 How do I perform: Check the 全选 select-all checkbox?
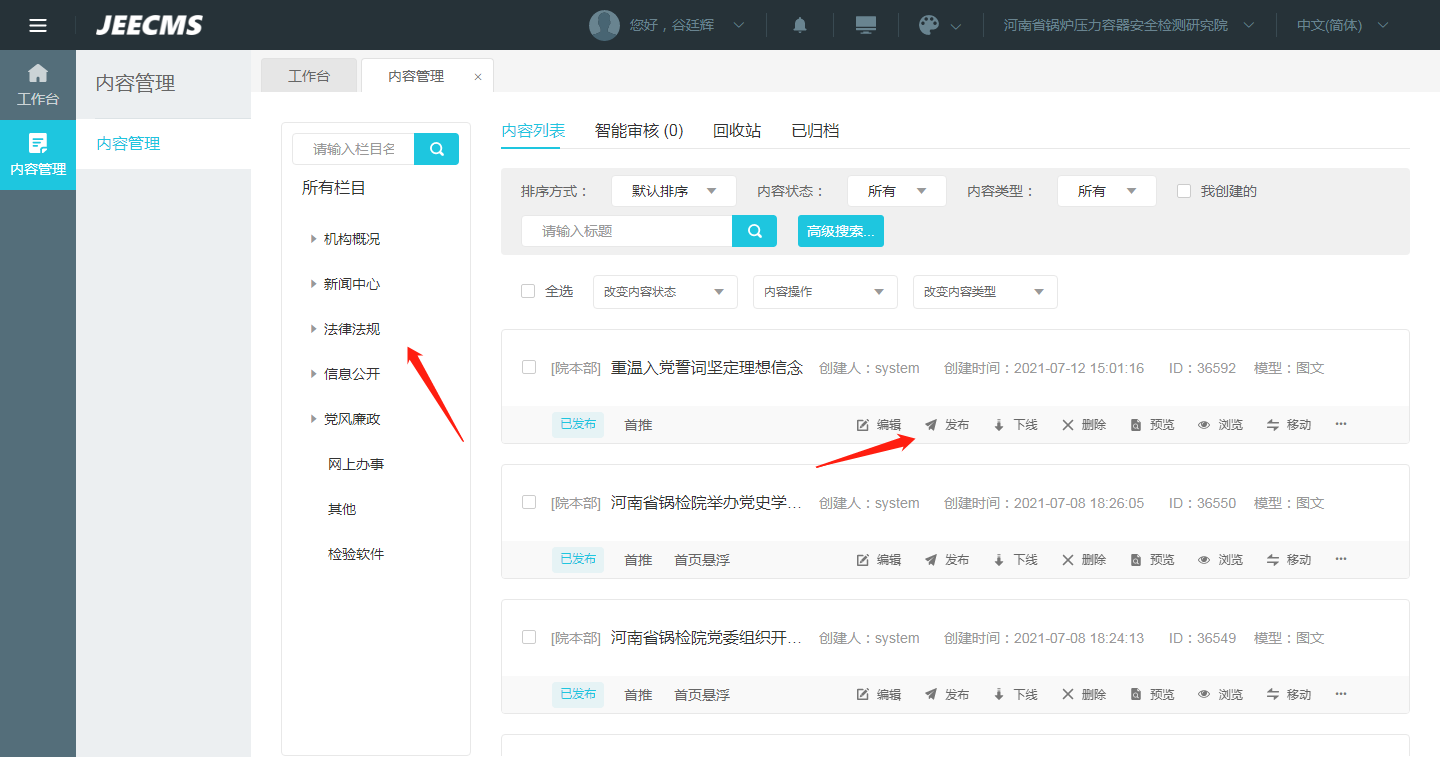pyautogui.click(x=528, y=291)
